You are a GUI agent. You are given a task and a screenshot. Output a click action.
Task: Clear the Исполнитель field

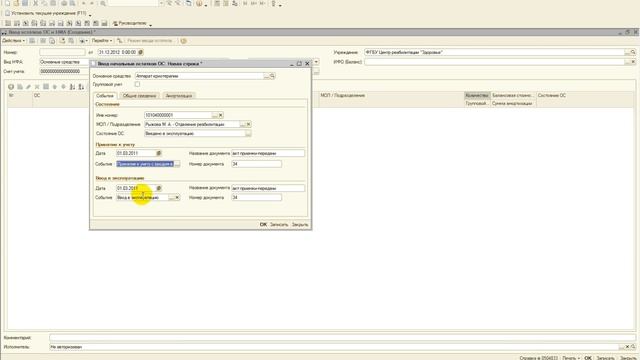click(x=627, y=347)
